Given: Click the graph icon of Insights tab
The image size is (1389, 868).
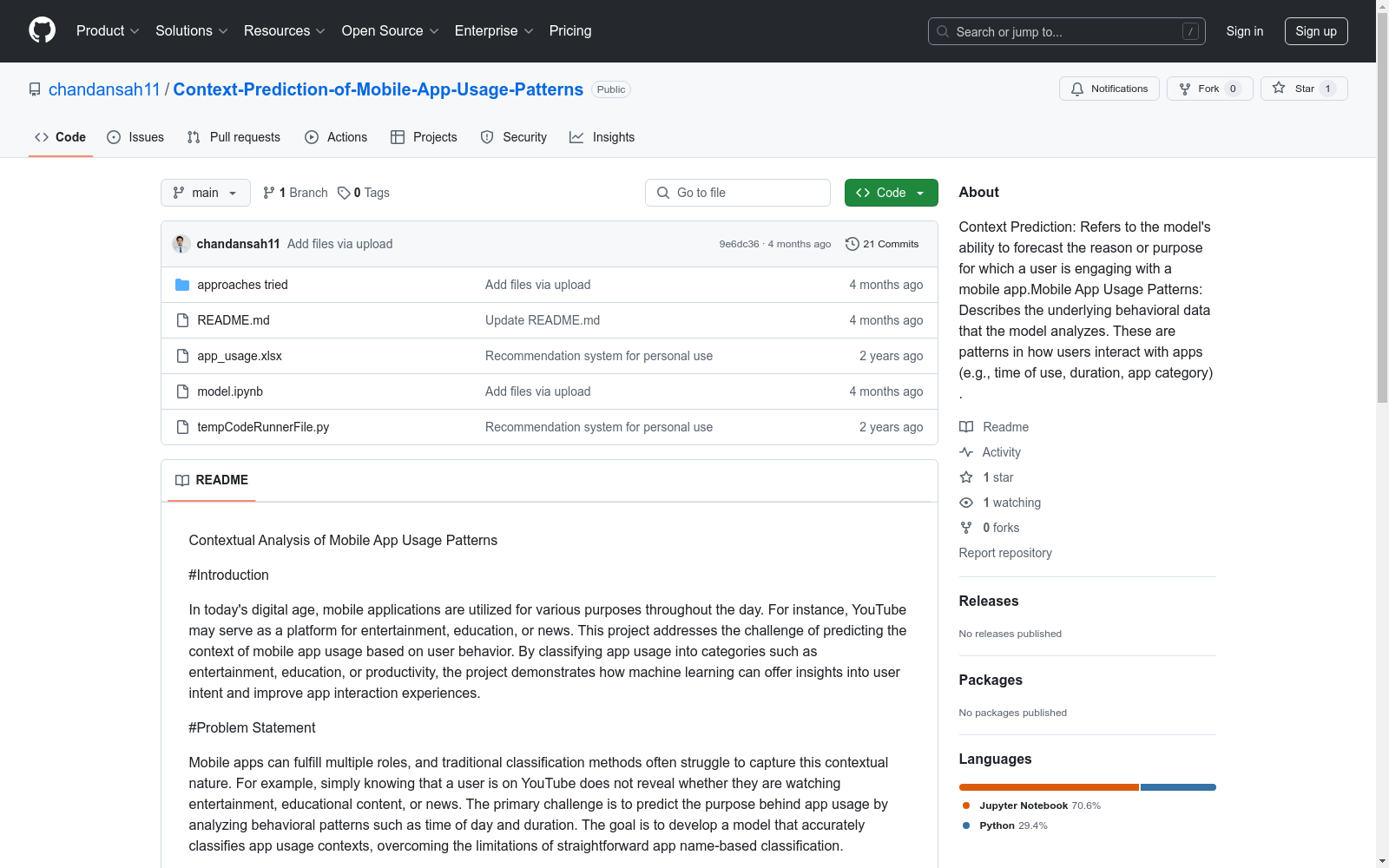Looking at the screenshot, I should tap(576, 137).
